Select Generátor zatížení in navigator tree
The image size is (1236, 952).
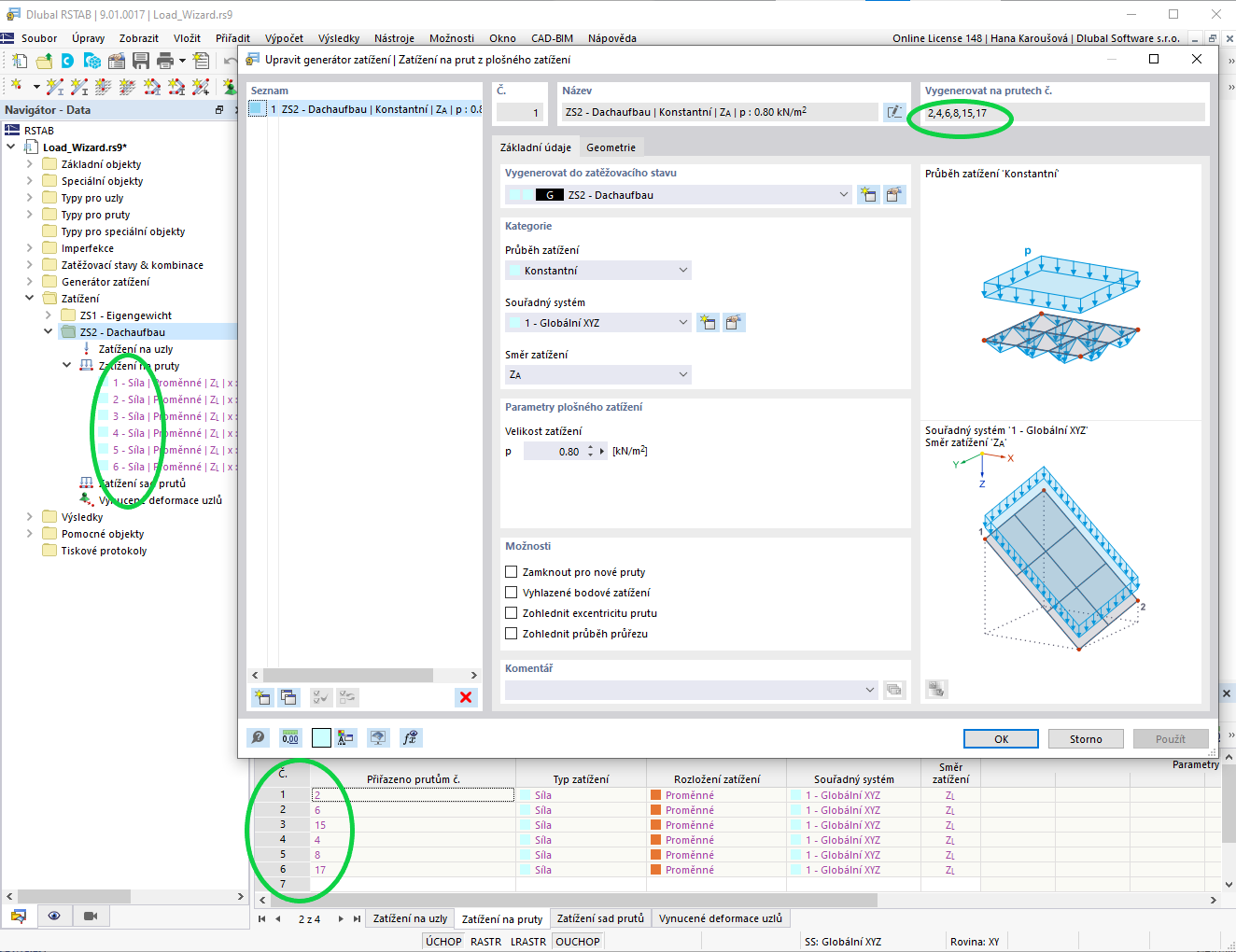pos(105,282)
